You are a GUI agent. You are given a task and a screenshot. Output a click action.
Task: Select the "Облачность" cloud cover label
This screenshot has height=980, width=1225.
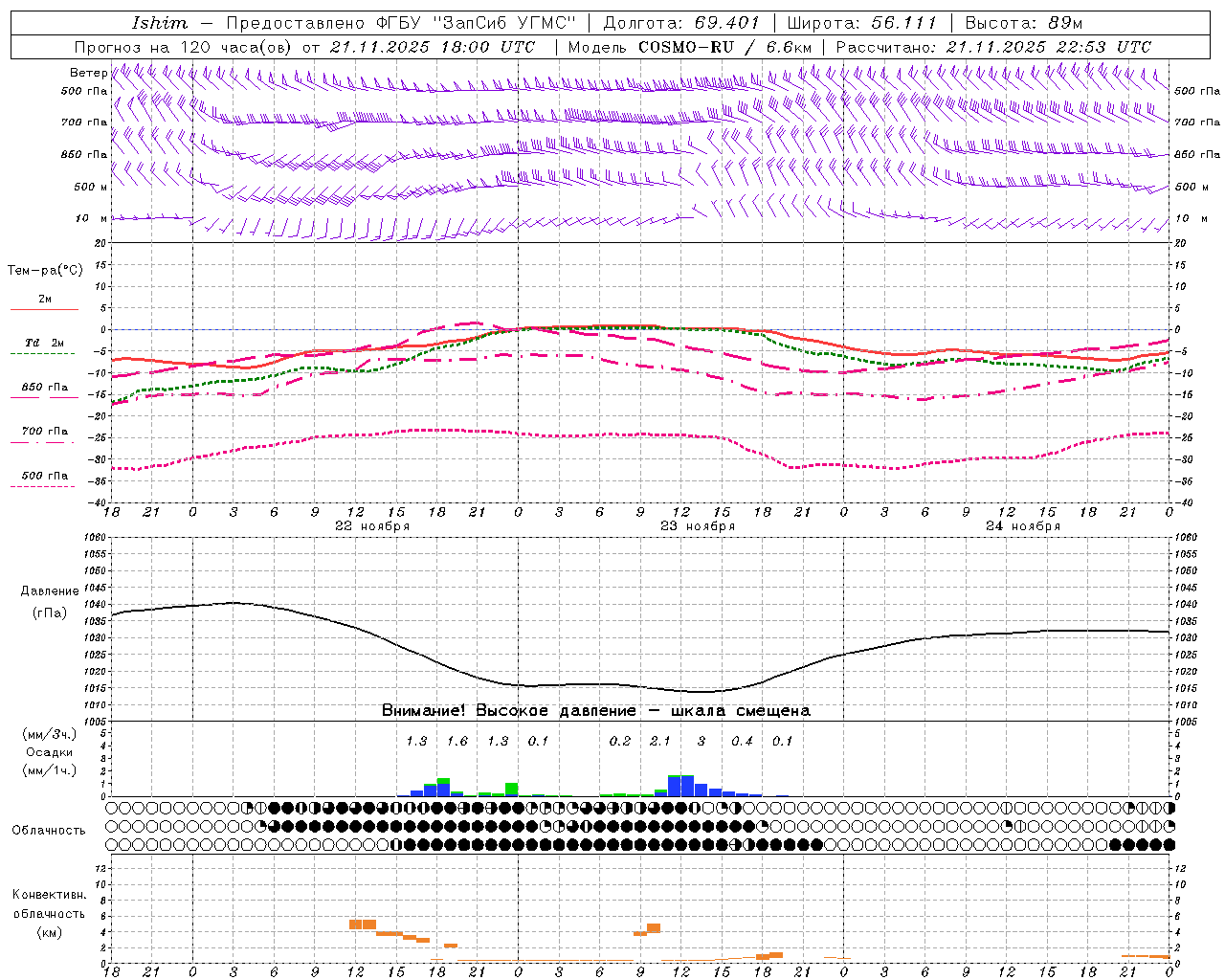(49, 831)
